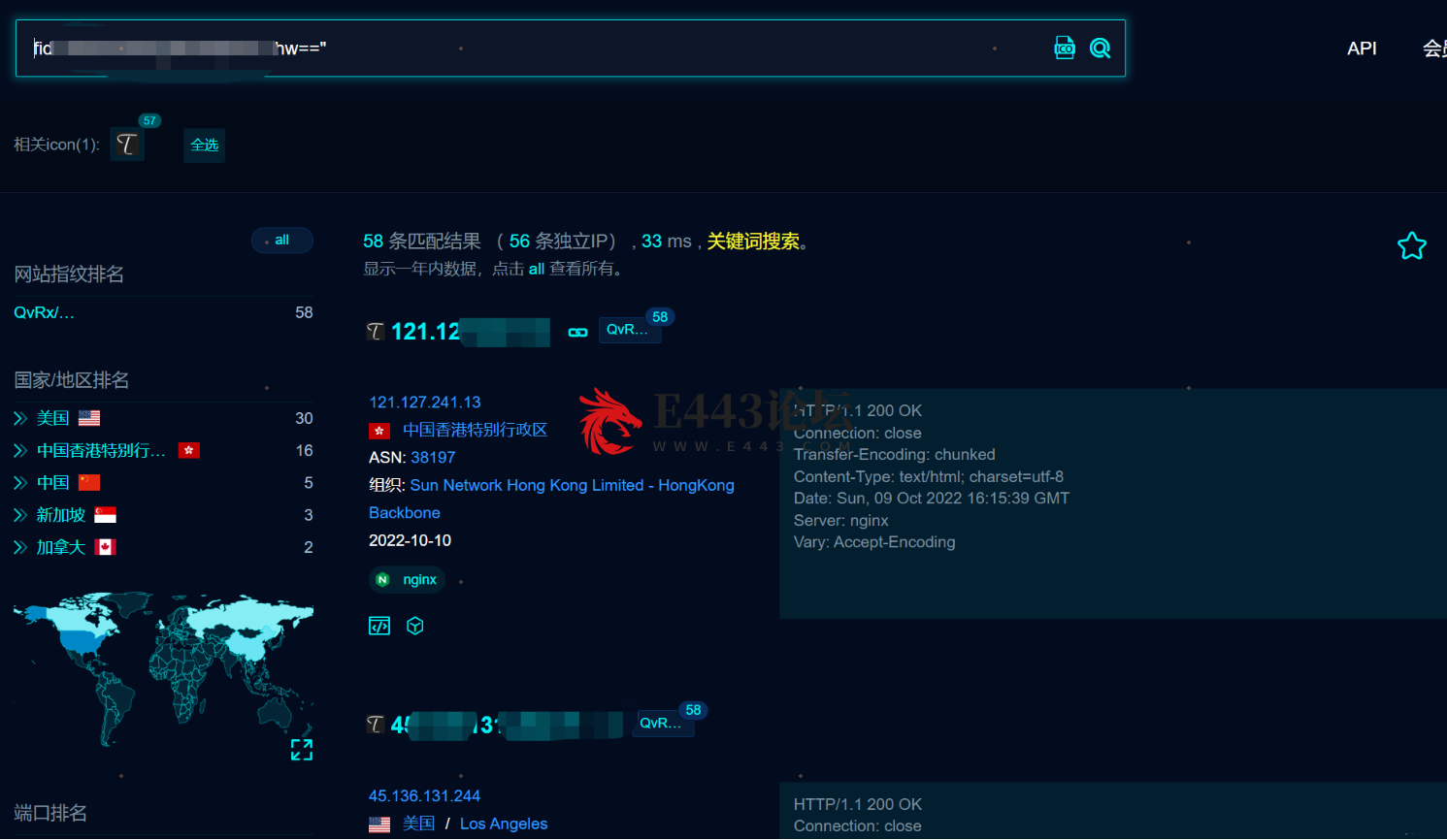The image size is (1447, 840).
Task: Open the API menu item
Action: click(1362, 48)
